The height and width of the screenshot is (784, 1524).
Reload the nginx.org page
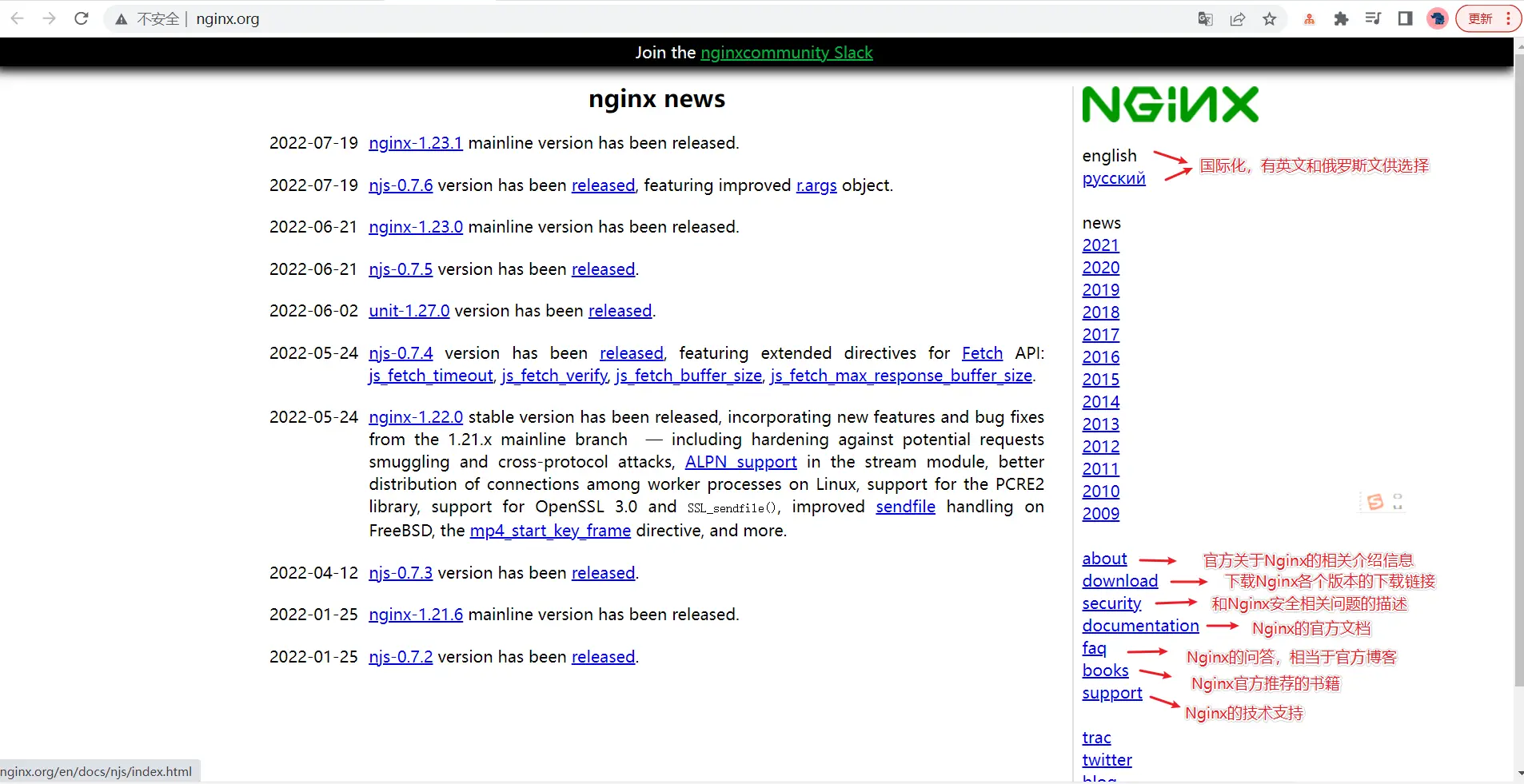(x=82, y=18)
